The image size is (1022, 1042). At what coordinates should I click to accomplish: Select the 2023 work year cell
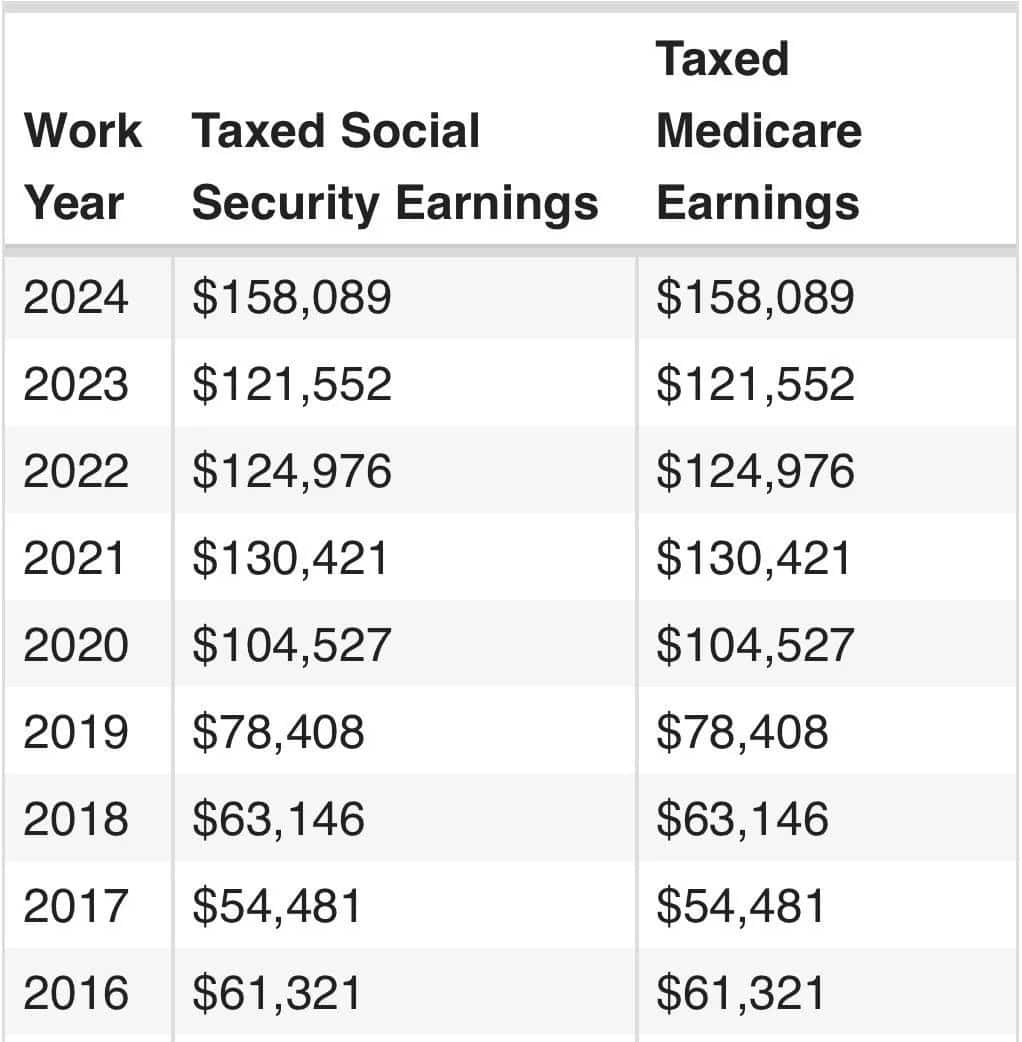click(77, 385)
